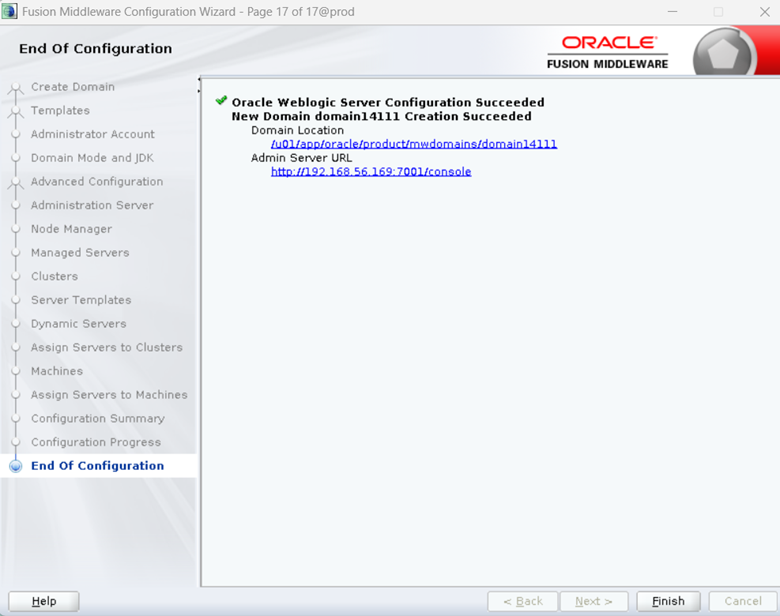The height and width of the screenshot is (616, 780).
Task: Select Assign Servers to Machines step
Action: pos(109,395)
